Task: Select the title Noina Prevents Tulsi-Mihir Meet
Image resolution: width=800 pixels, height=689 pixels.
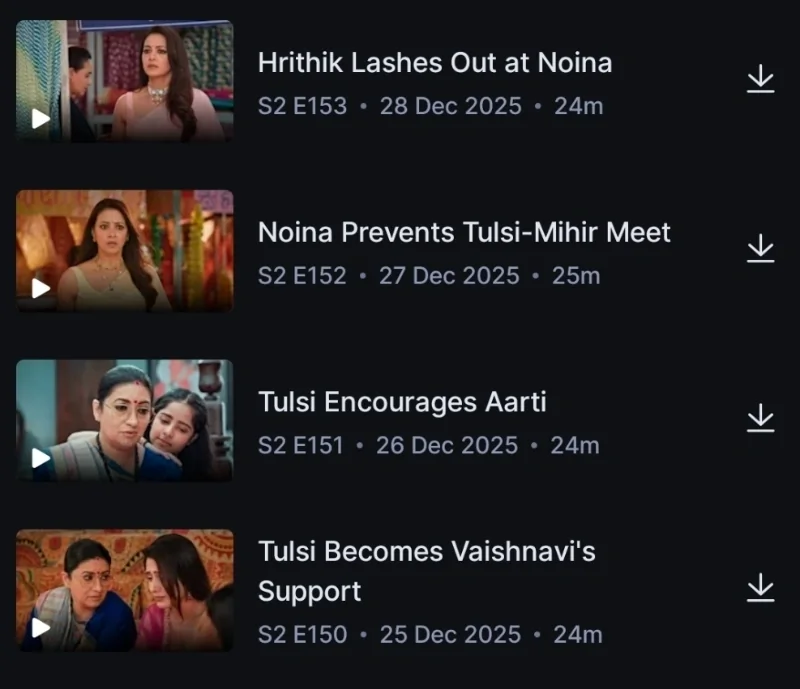Action: click(x=464, y=233)
